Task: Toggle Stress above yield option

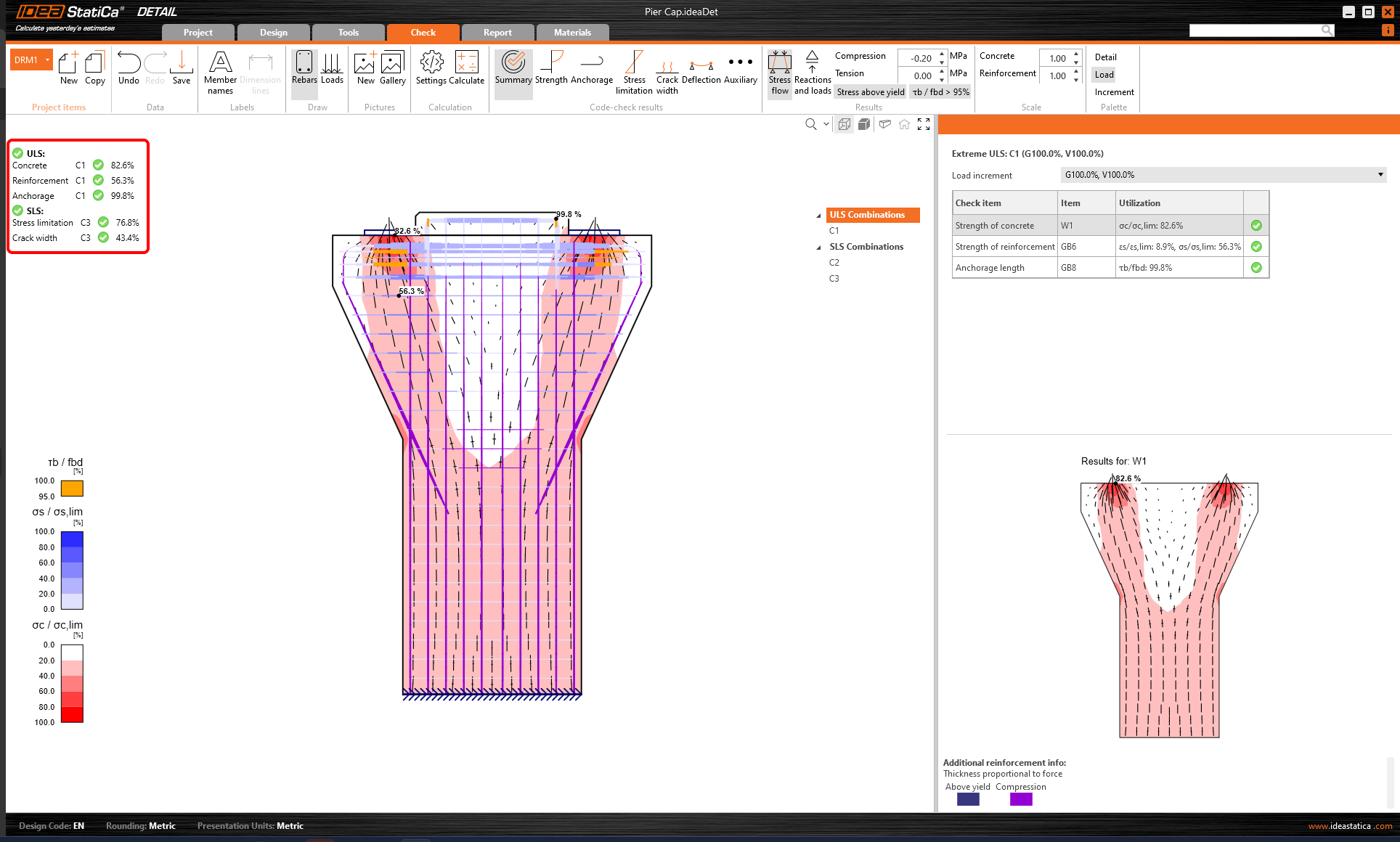Action: click(870, 92)
